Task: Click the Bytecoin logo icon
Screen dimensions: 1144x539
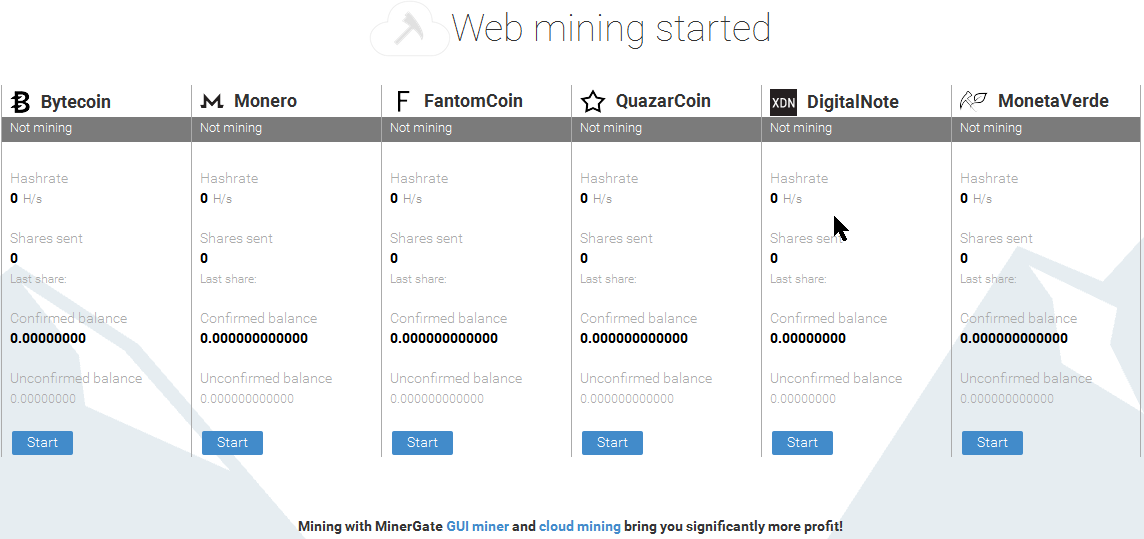Action: (x=20, y=101)
